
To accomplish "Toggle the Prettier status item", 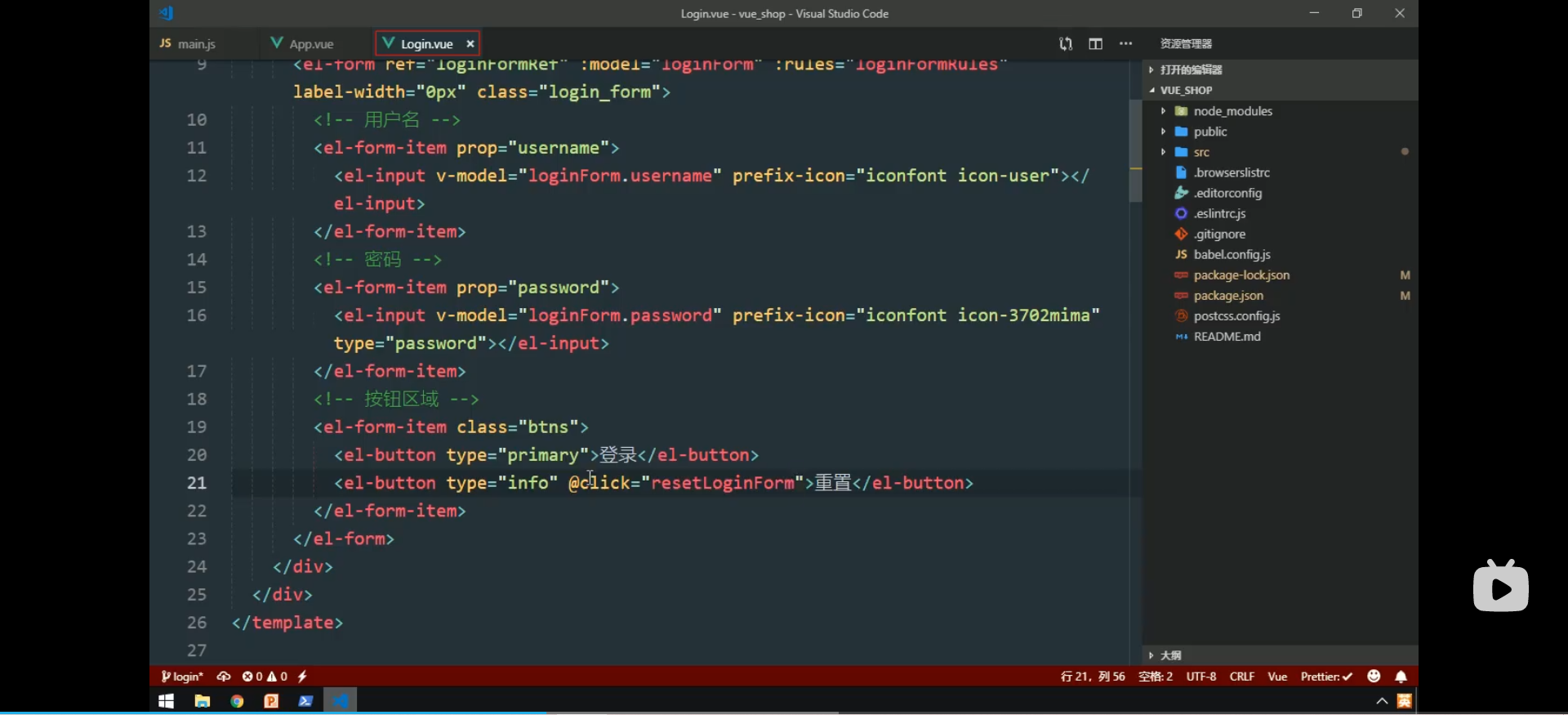I will (x=1326, y=677).
